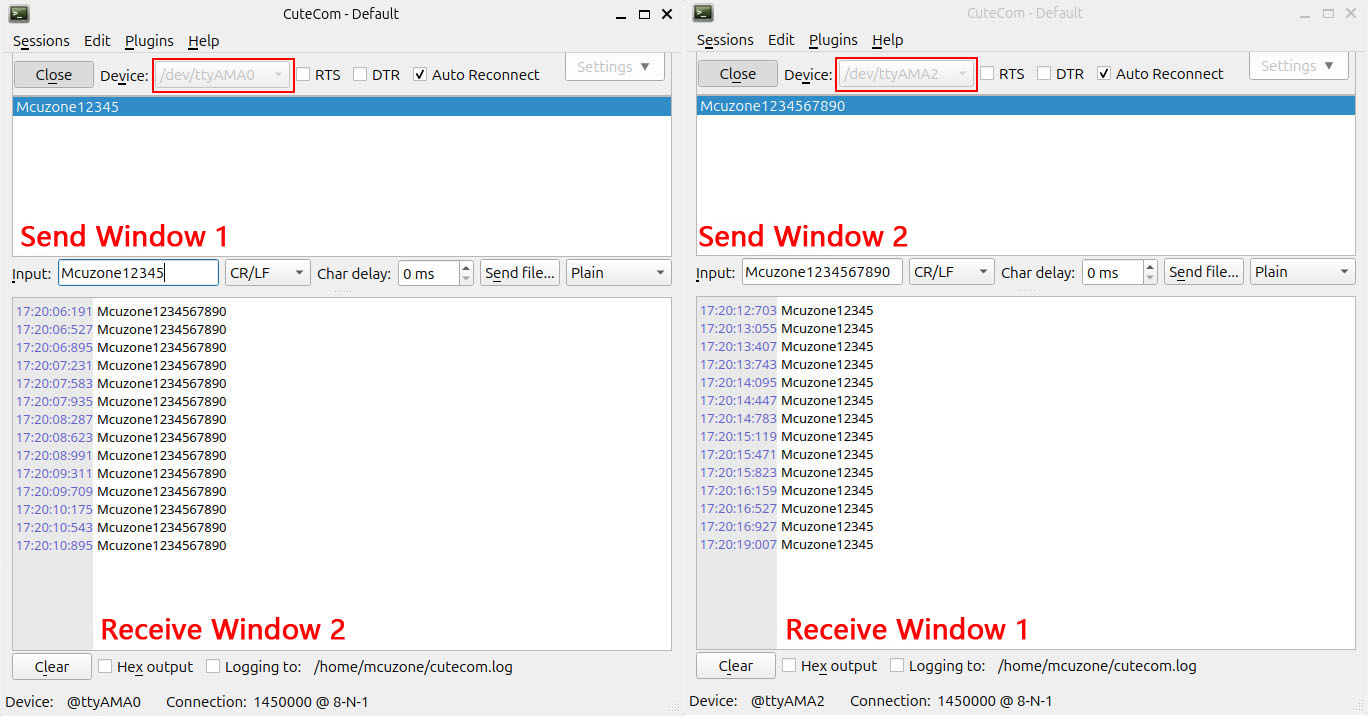The image size is (1368, 717).
Task: Click the Char delay value field in left window
Action: [428, 273]
